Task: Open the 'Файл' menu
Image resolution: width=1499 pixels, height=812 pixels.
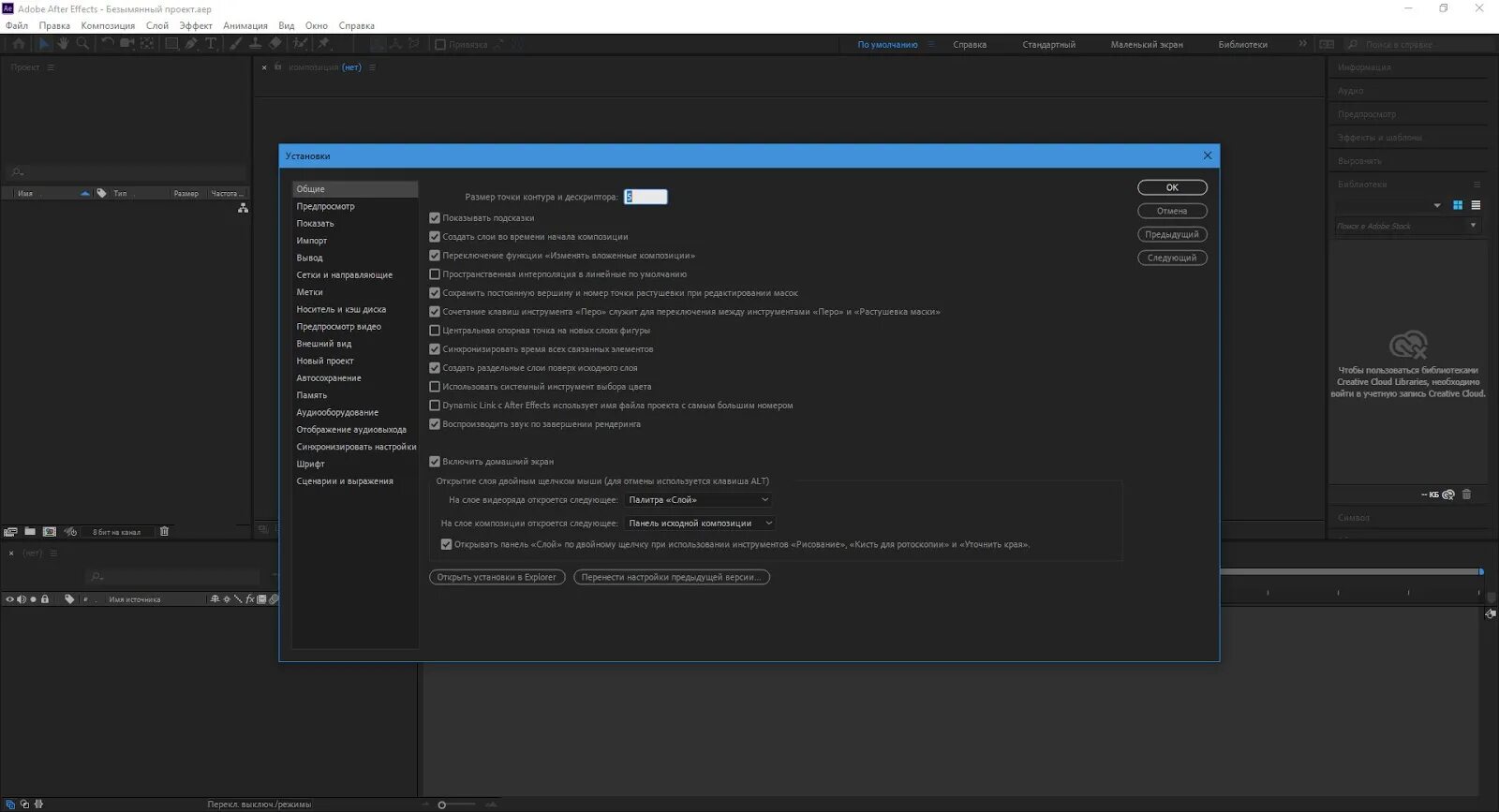Action: tap(17, 25)
